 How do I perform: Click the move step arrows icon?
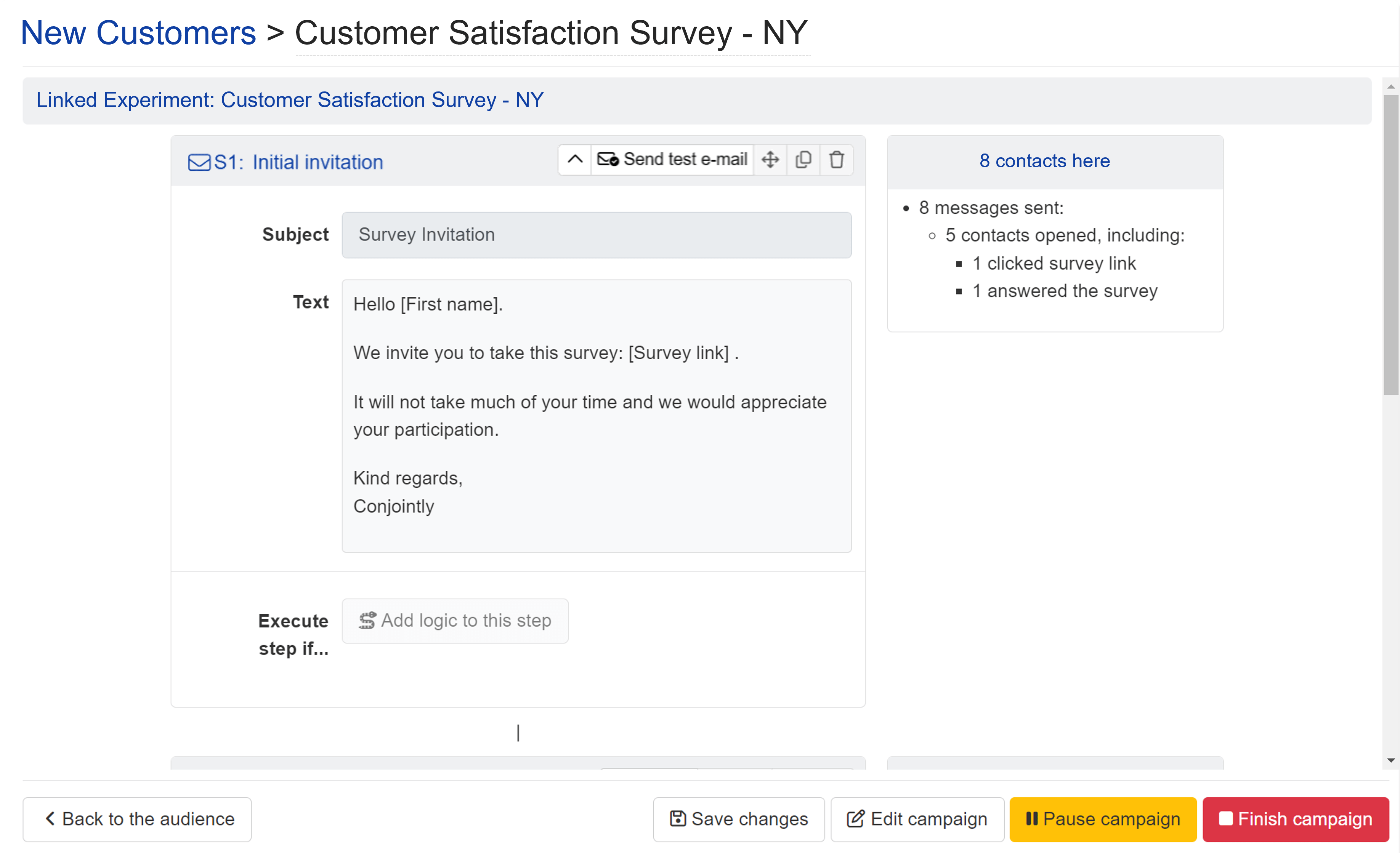tap(770, 160)
